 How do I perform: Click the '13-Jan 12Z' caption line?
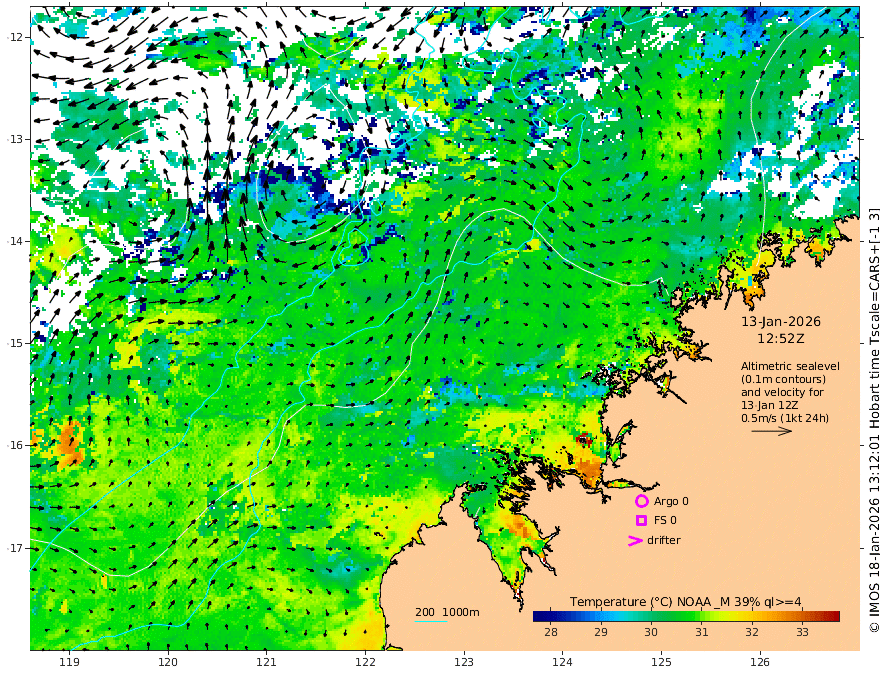(x=770, y=405)
